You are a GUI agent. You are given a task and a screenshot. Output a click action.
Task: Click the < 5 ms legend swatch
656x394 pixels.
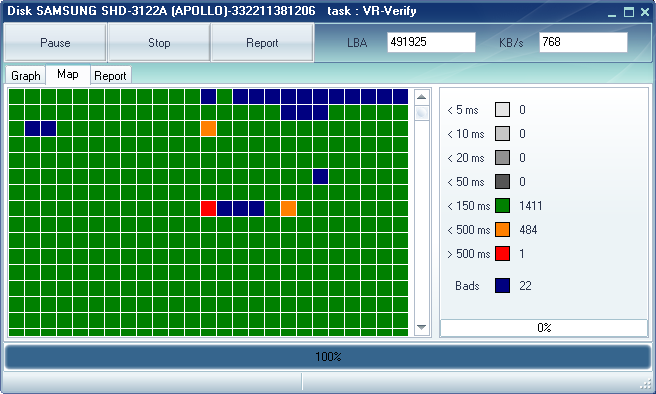(x=502, y=110)
